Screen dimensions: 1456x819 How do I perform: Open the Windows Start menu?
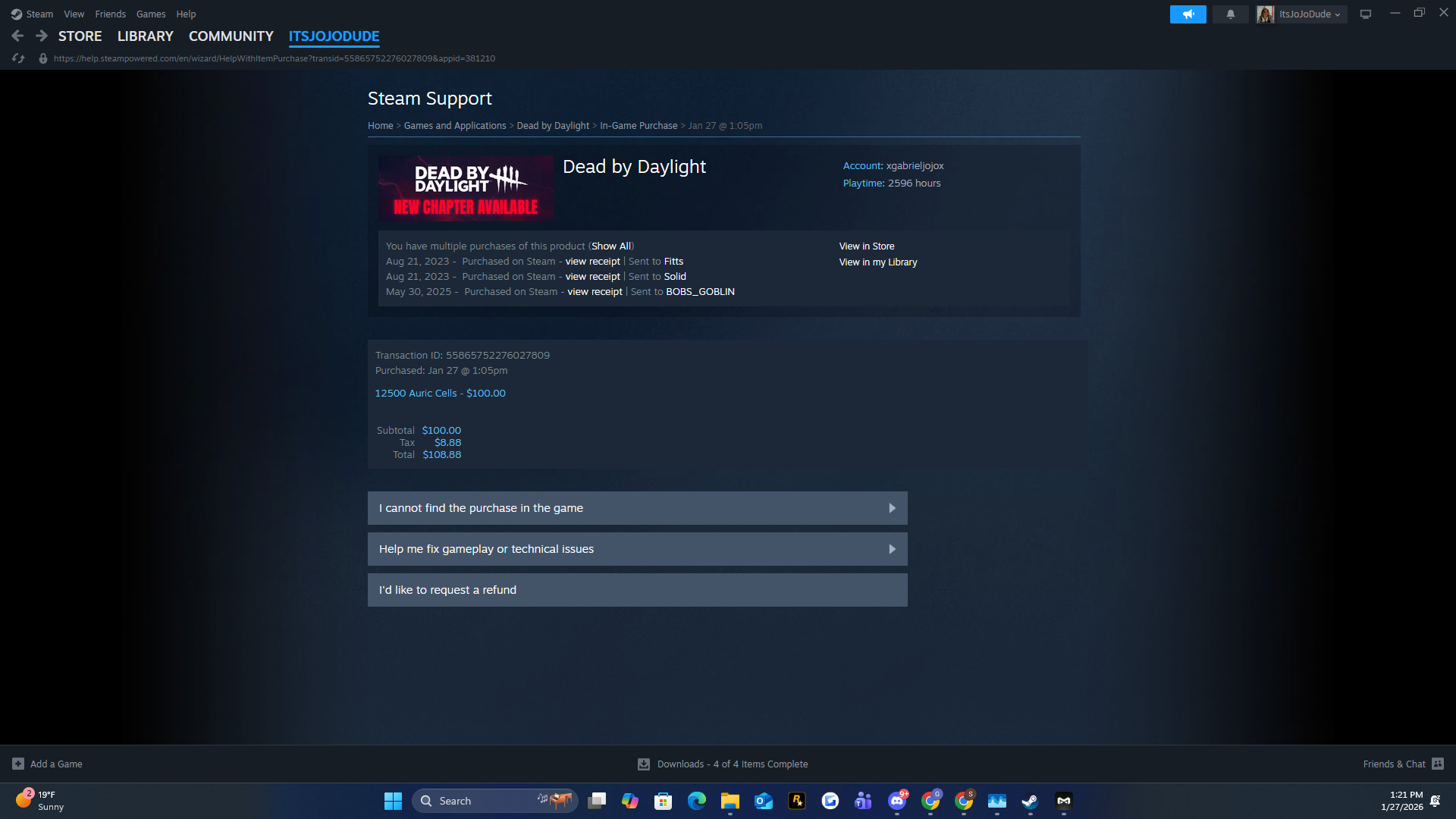pyautogui.click(x=393, y=802)
